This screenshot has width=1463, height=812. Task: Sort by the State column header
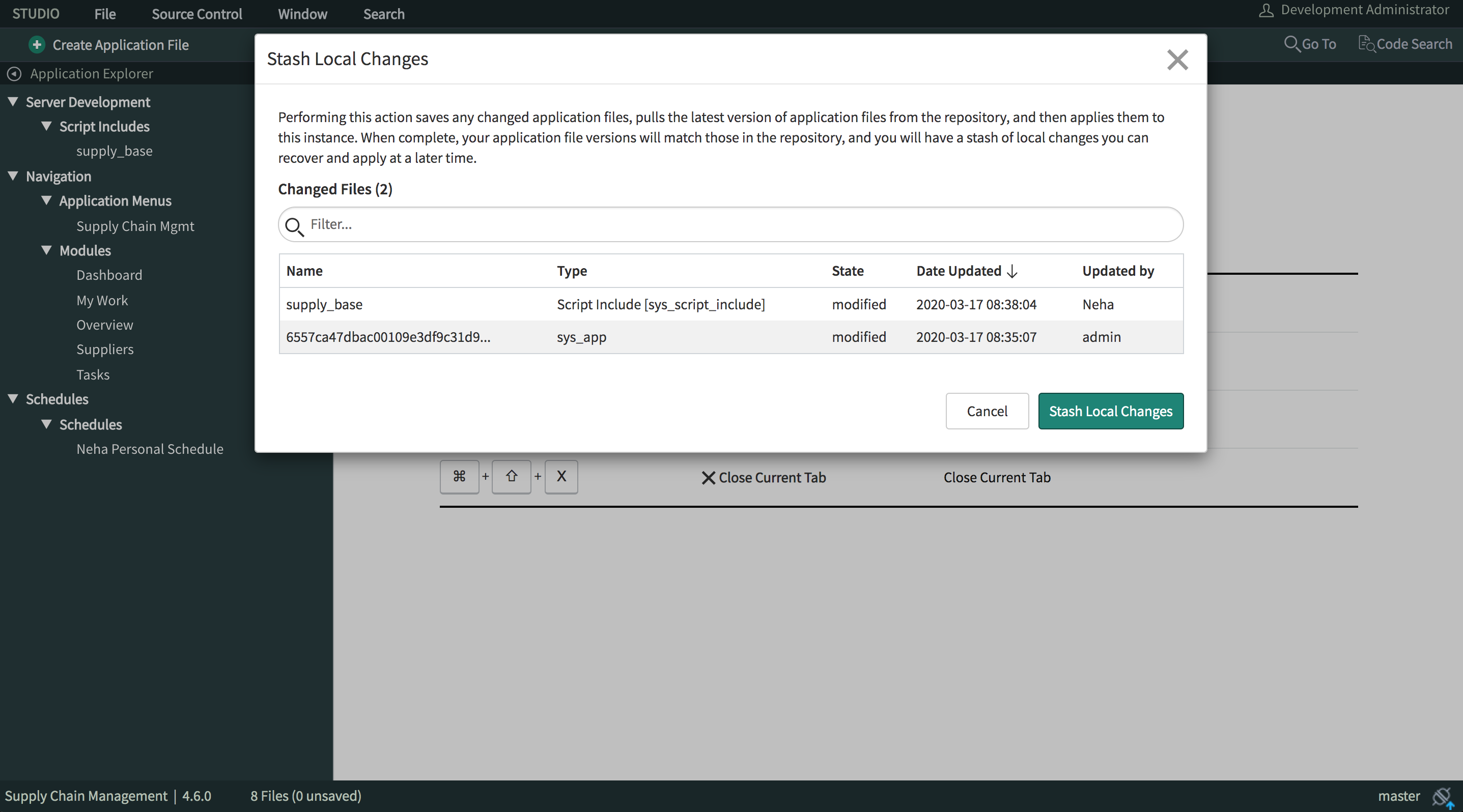(x=848, y=271)
